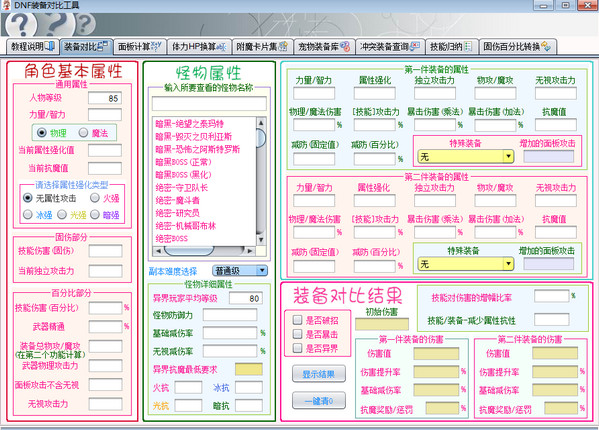Select 绝密-研究员 in monster list
Screen dimensions: 599x430
[x=178, y=213]
